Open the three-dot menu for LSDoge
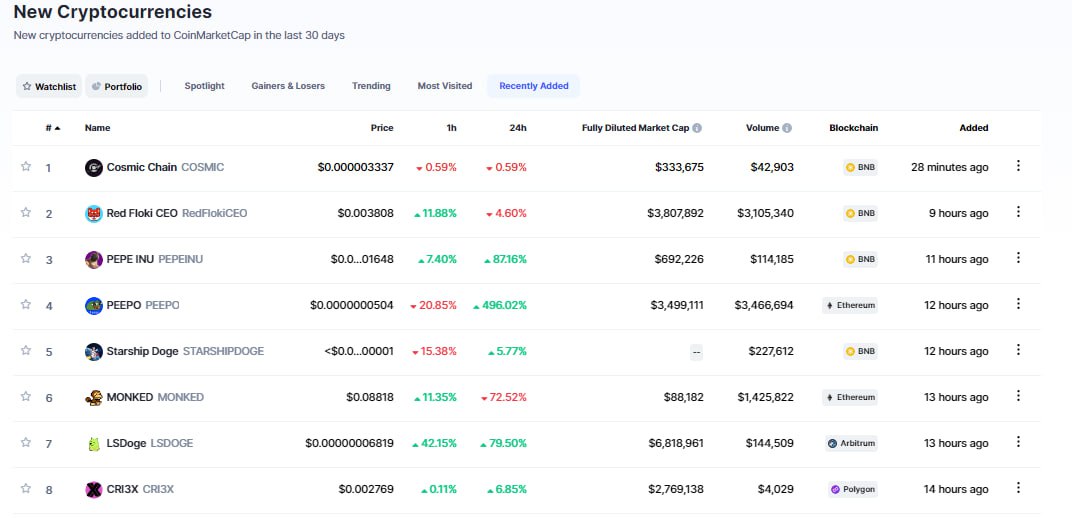The width and height of the screenshot is (1072, 519). point(1018,442)
